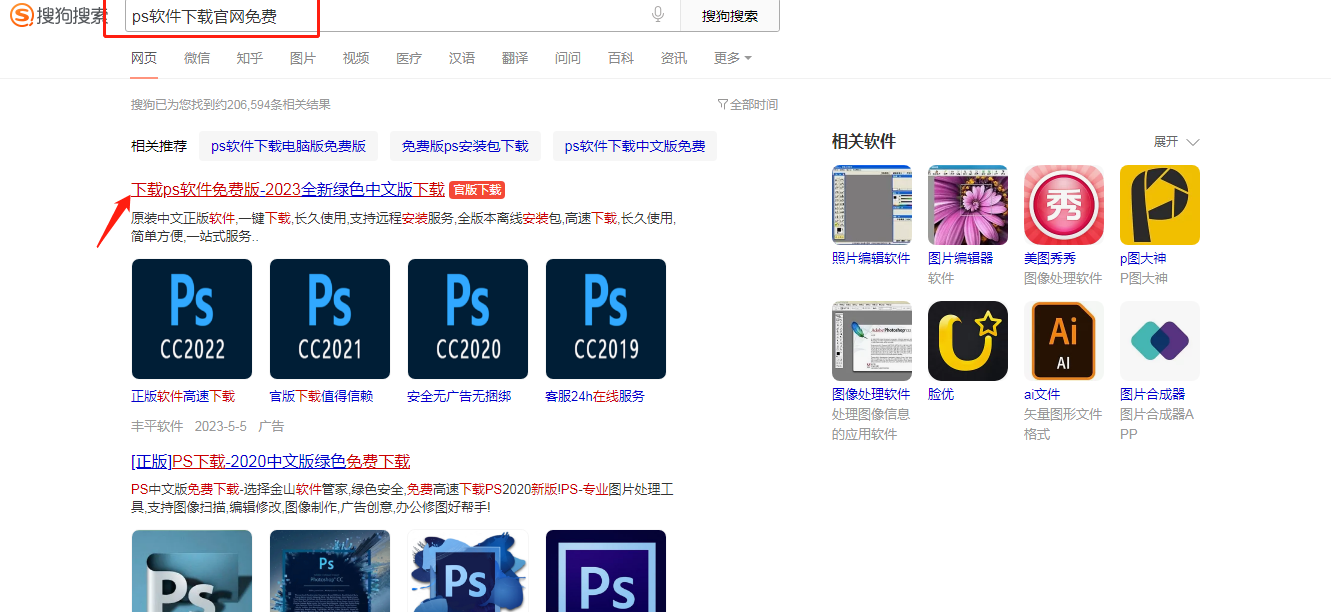Expand related software via 展开
This screenshot has width=1331, height=612.
pyautogui.click(x=1176, y=142)
